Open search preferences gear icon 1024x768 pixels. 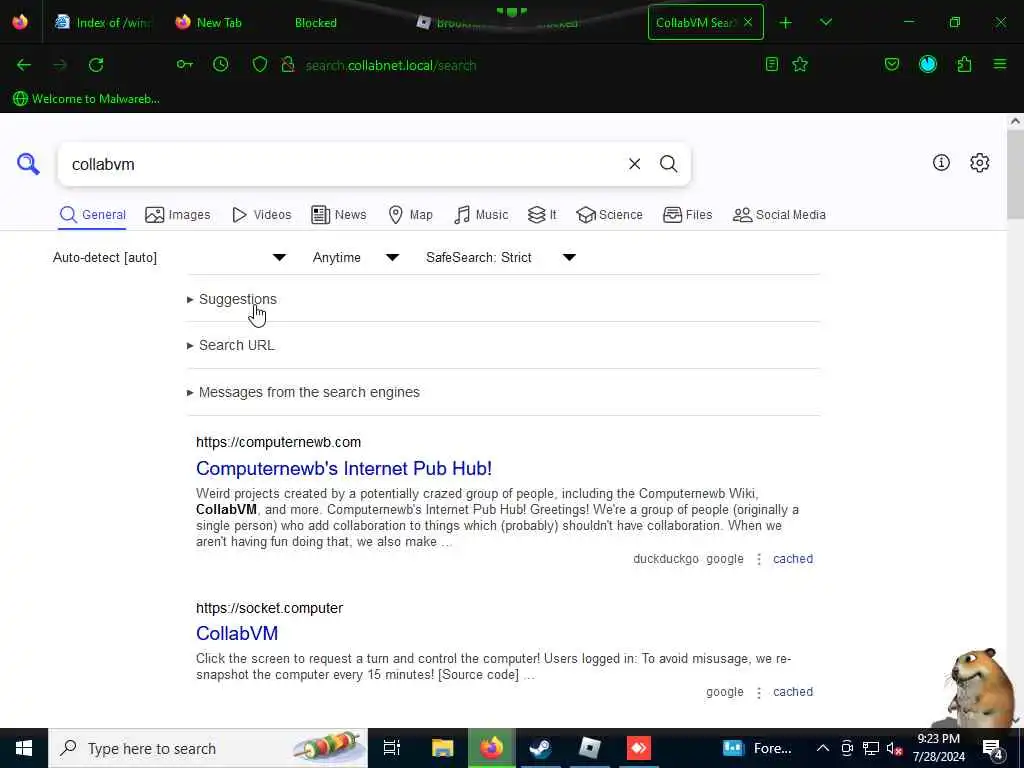[980, 163]
